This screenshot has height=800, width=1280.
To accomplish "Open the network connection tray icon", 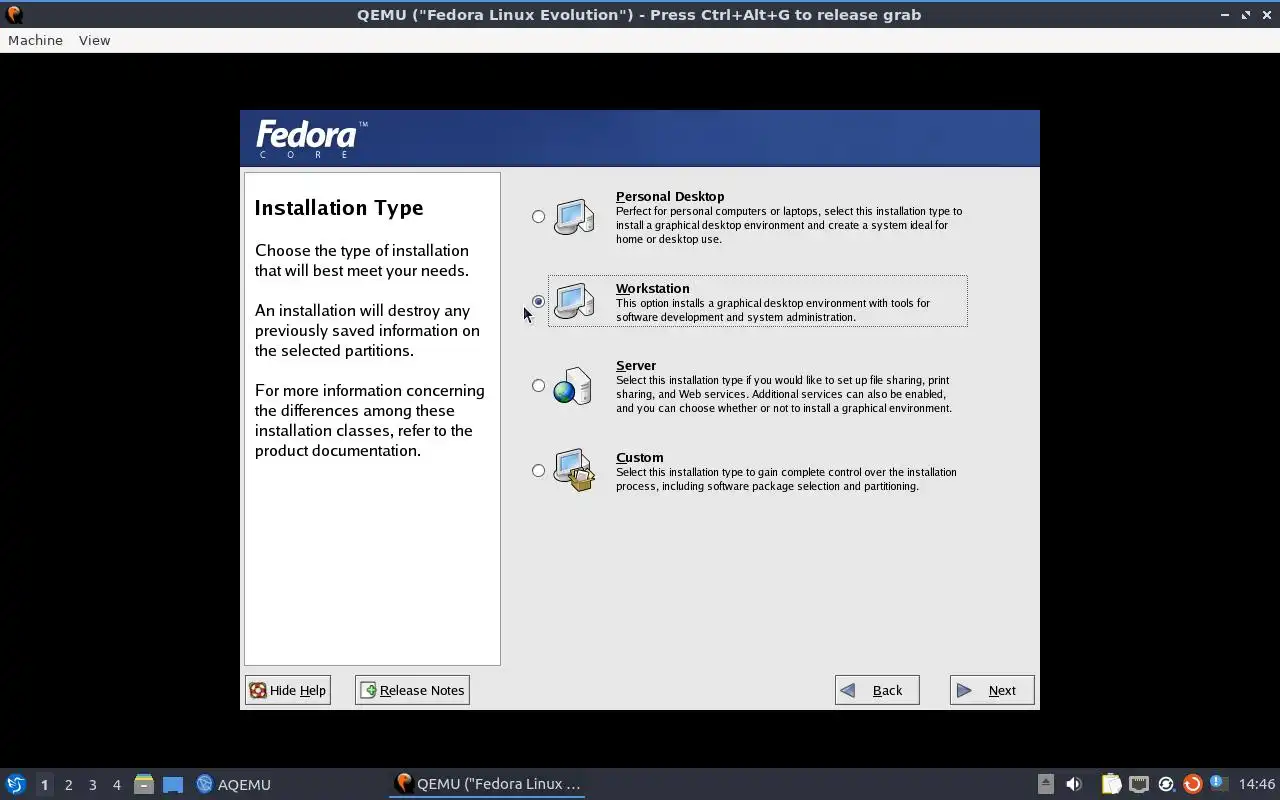I will coord(1139,784).
